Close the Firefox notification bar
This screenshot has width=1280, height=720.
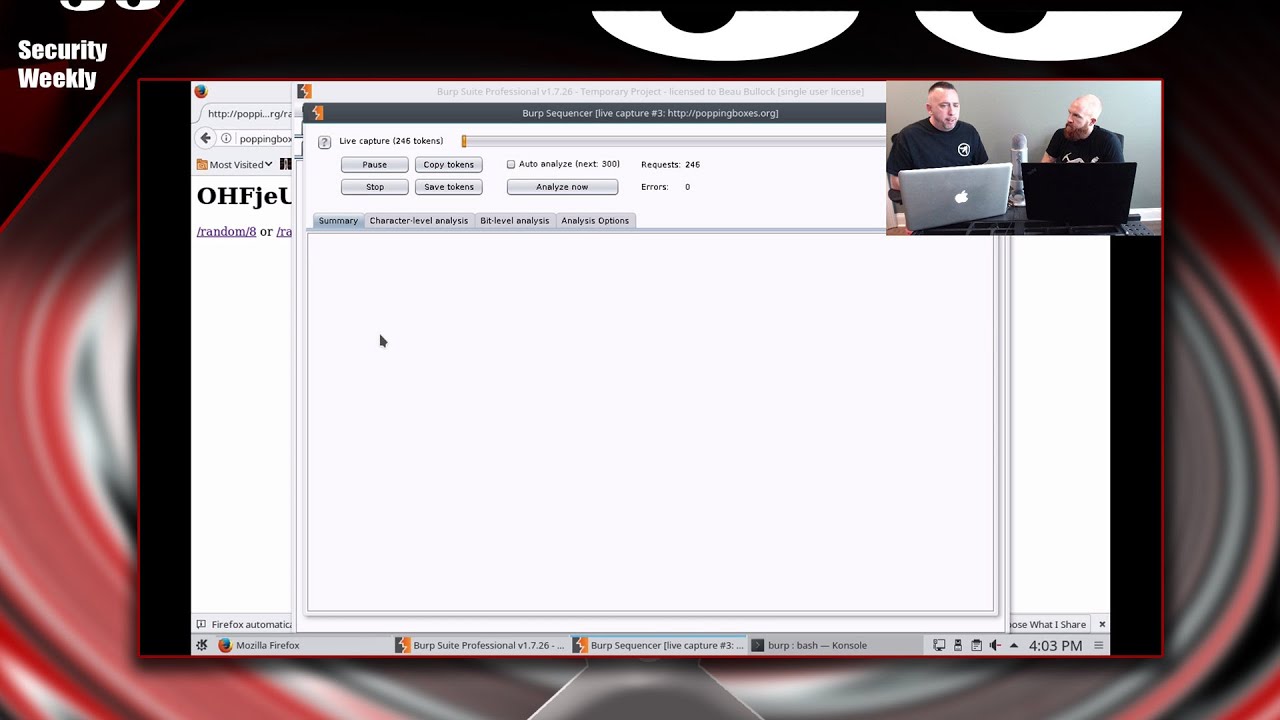(x=1102, y=624)
